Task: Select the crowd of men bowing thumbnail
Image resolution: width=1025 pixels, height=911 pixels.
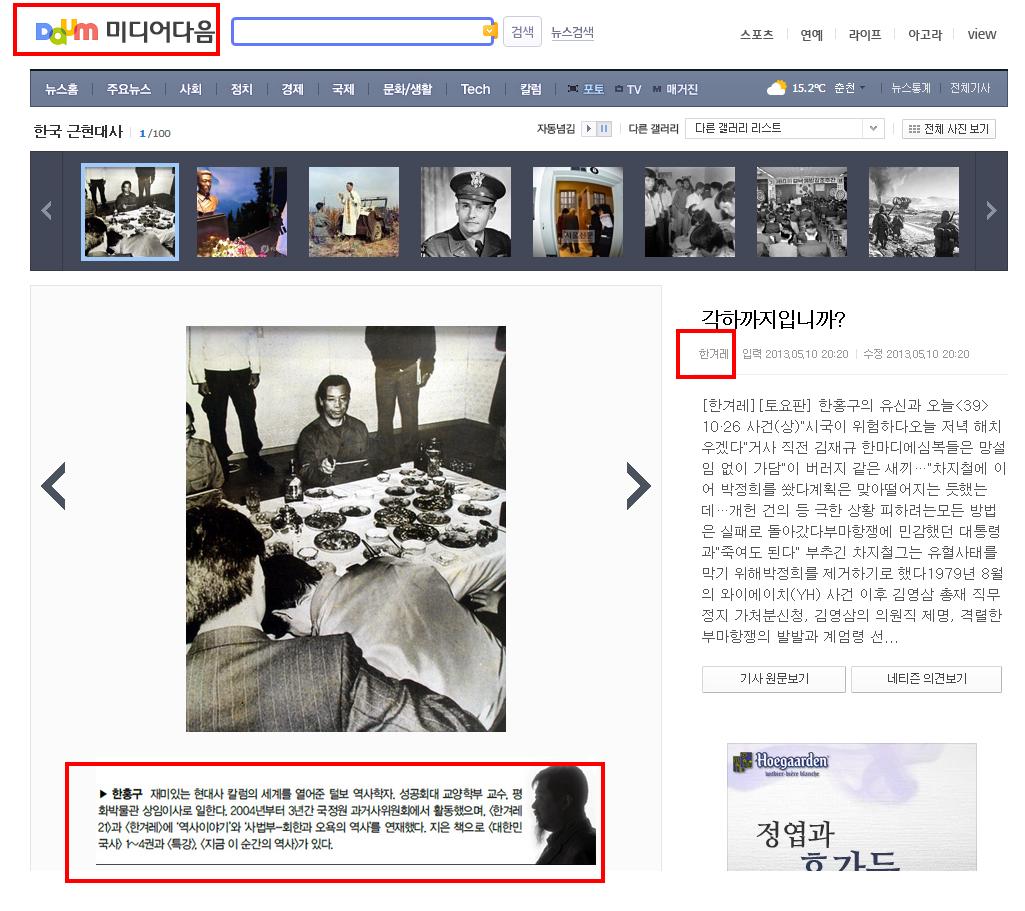Action: point(690,212)
